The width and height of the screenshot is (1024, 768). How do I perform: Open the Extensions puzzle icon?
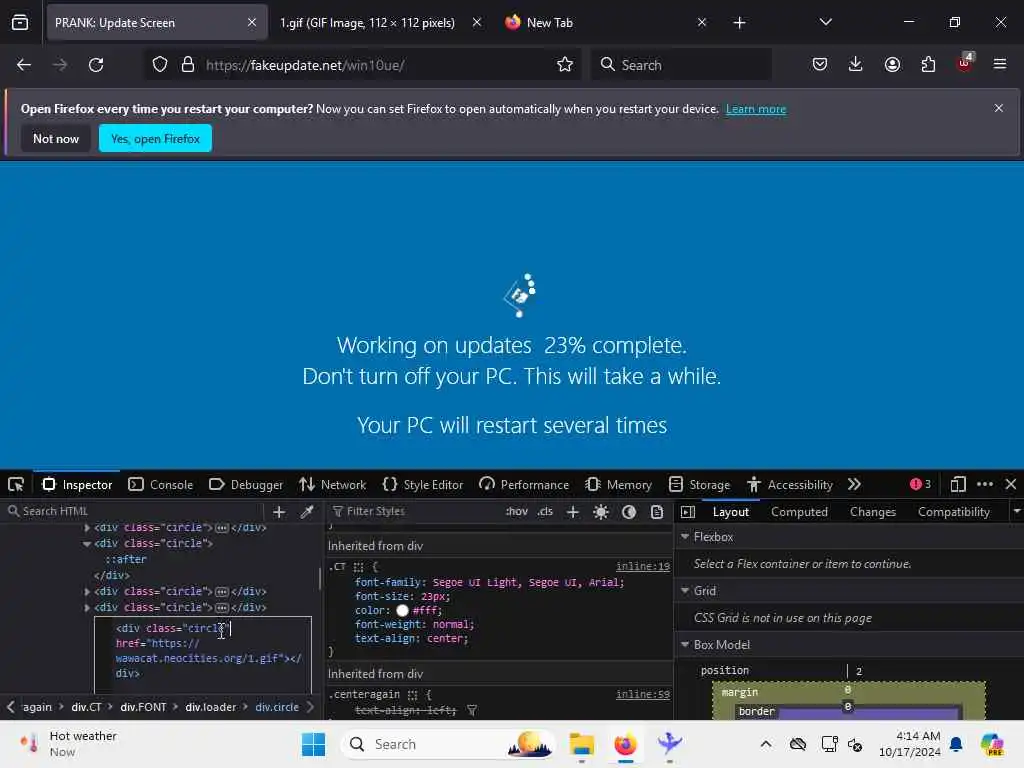928,64
